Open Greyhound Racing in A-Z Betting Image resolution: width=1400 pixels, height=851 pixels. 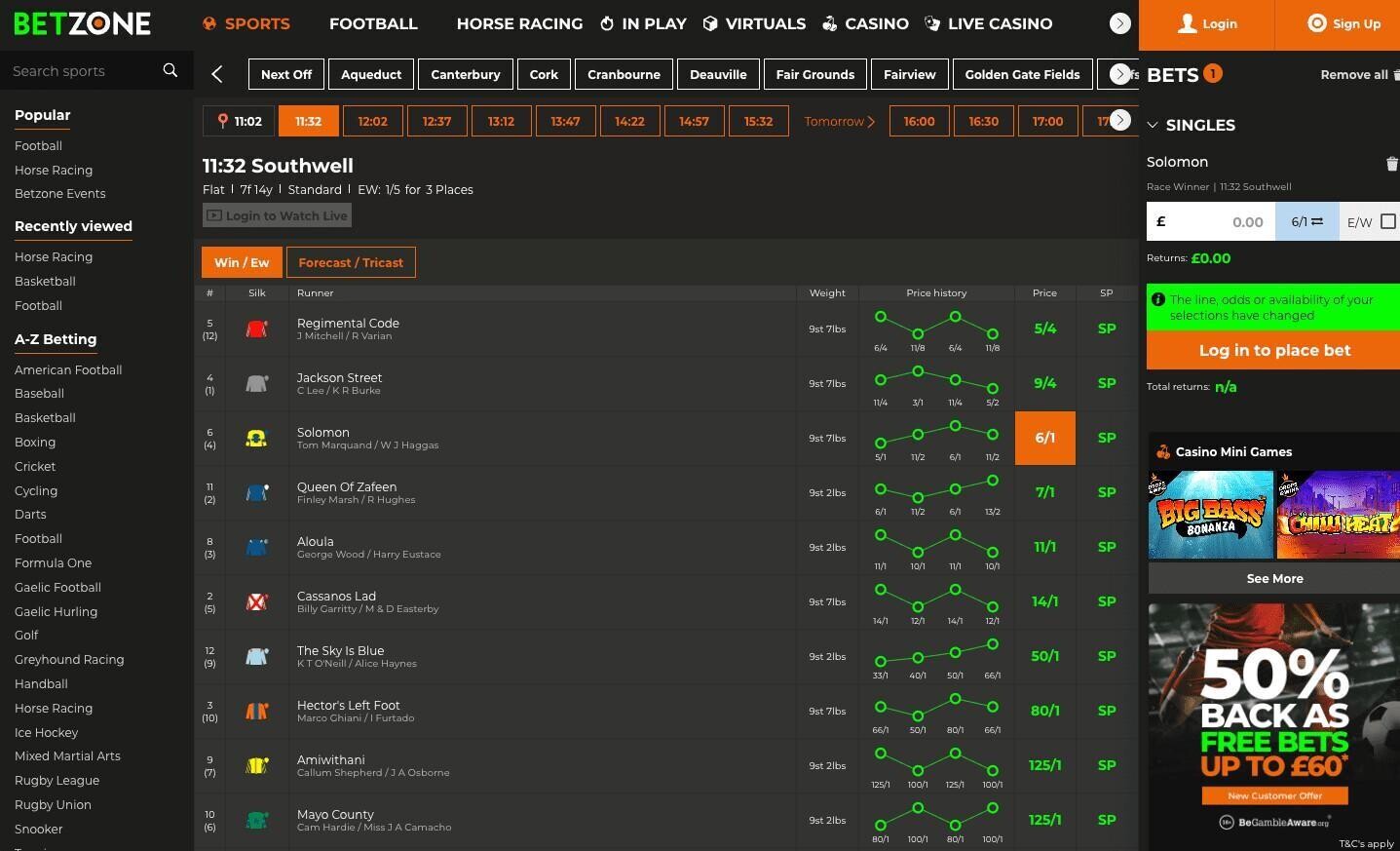[69, 660]
